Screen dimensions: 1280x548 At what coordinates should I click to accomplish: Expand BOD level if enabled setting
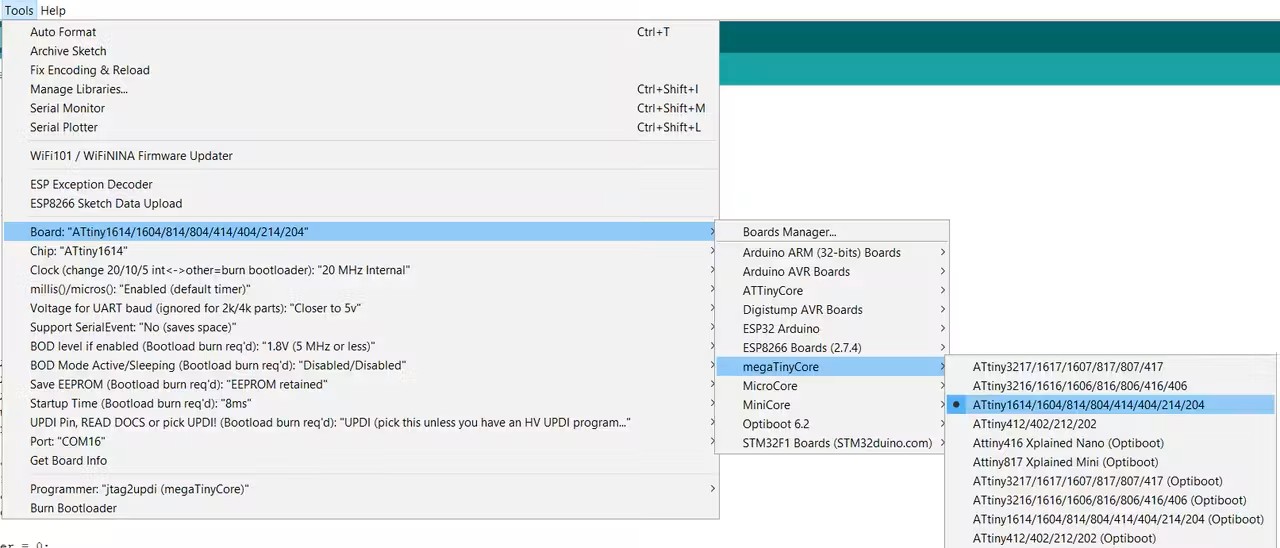360,346
